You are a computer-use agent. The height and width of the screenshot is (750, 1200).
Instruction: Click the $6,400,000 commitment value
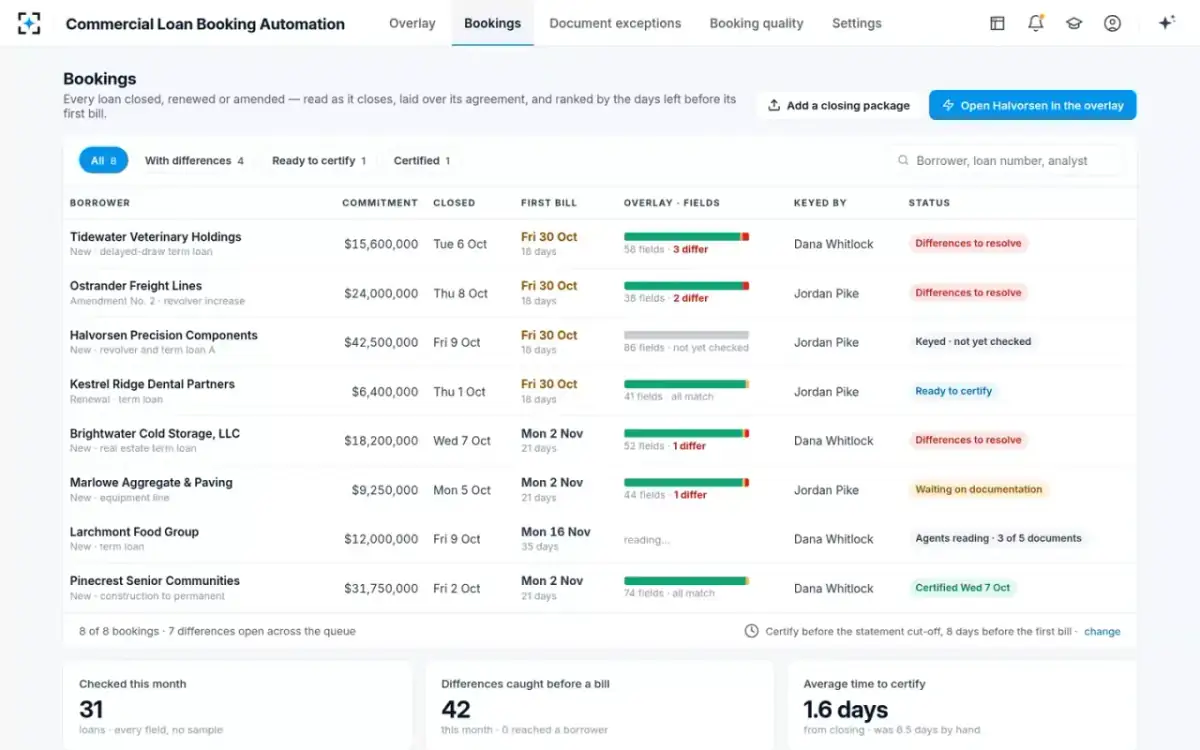385,391
